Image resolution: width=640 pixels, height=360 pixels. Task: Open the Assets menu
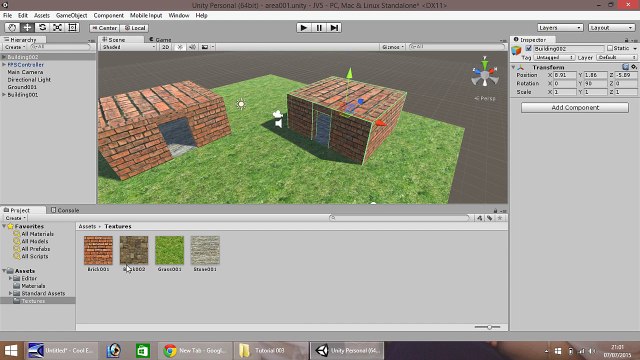pos(42,16)
